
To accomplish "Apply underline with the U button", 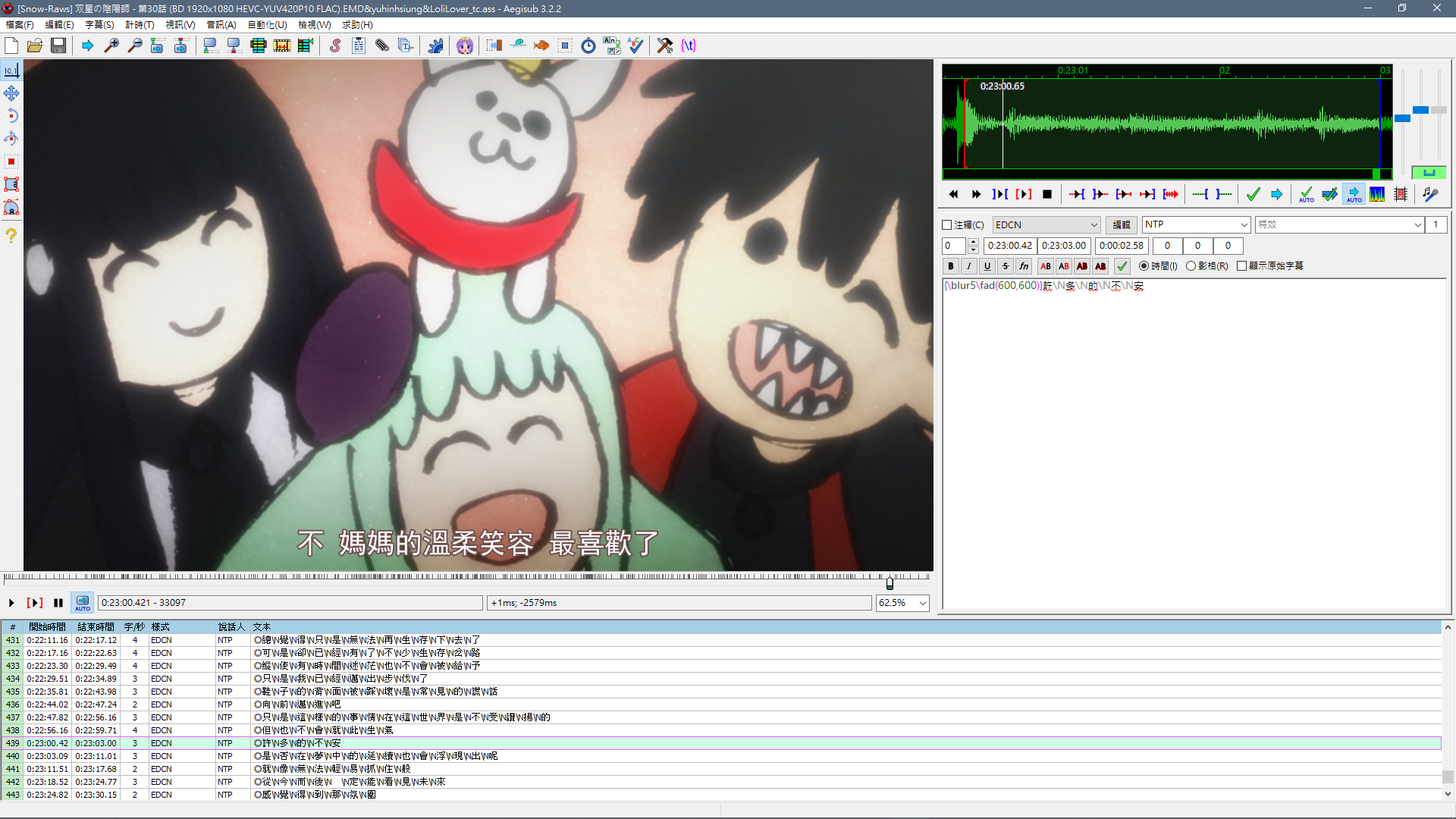I will (987, 266).
